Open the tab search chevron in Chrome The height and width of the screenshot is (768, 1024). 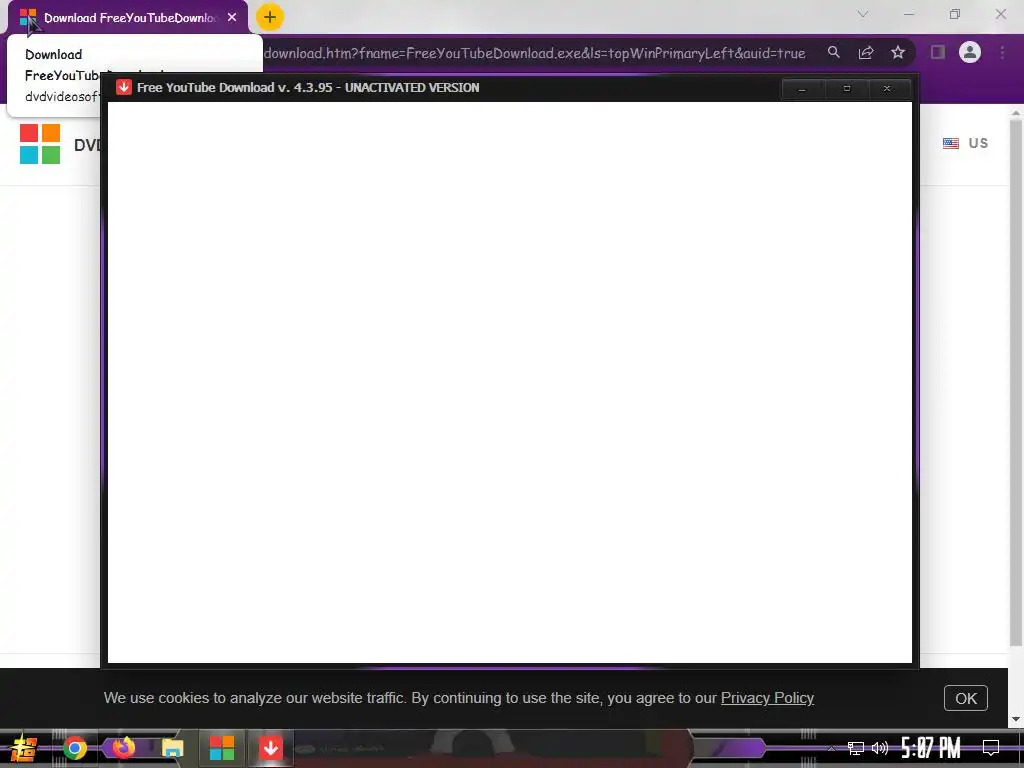(x=863, y=14)
